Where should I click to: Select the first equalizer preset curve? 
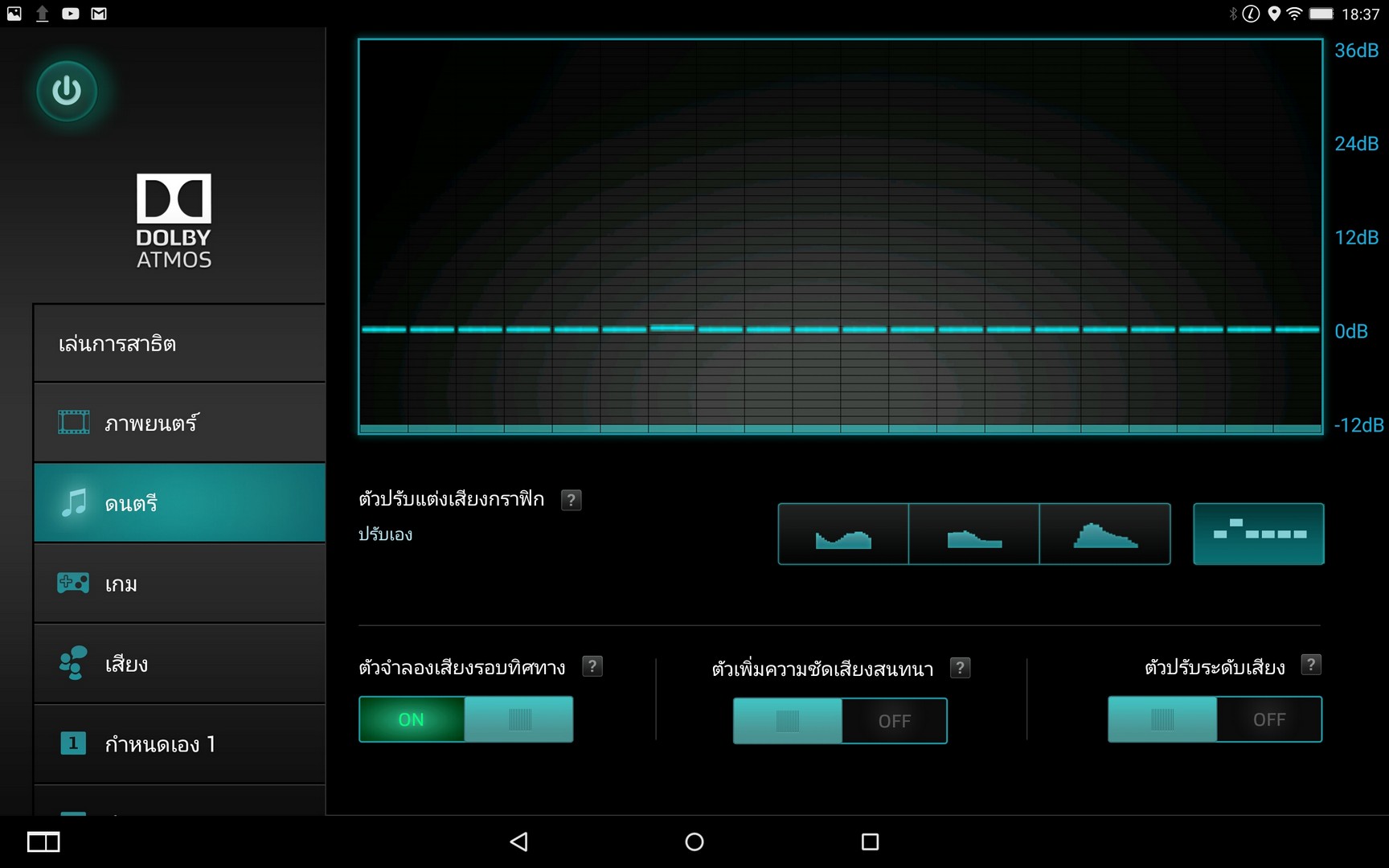843,534
